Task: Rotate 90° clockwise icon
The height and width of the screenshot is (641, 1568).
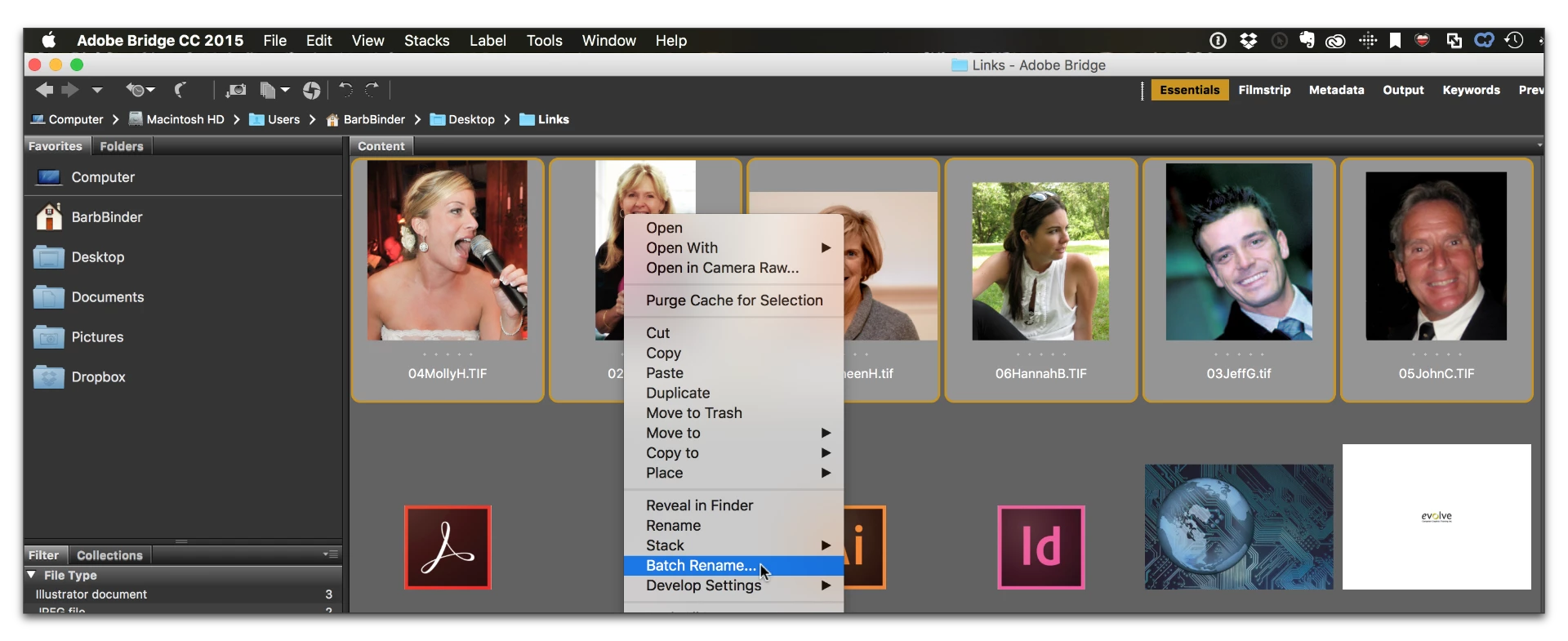Action: tap(372, 89)
